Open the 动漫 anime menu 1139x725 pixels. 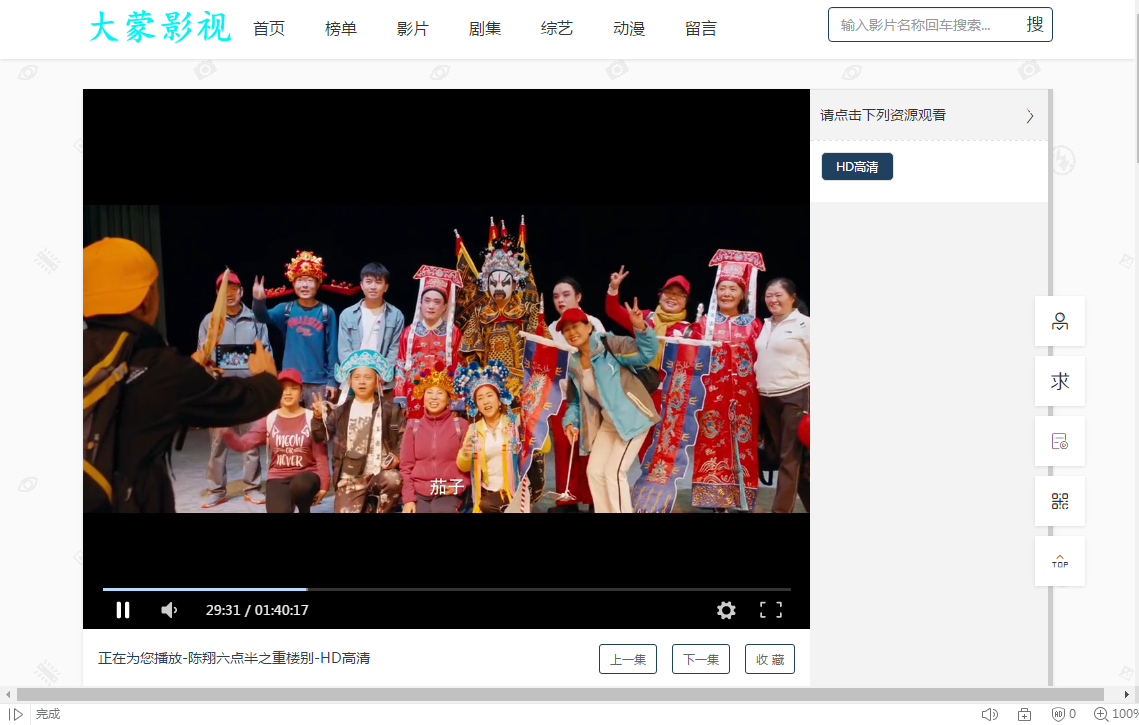click(629, 28)
